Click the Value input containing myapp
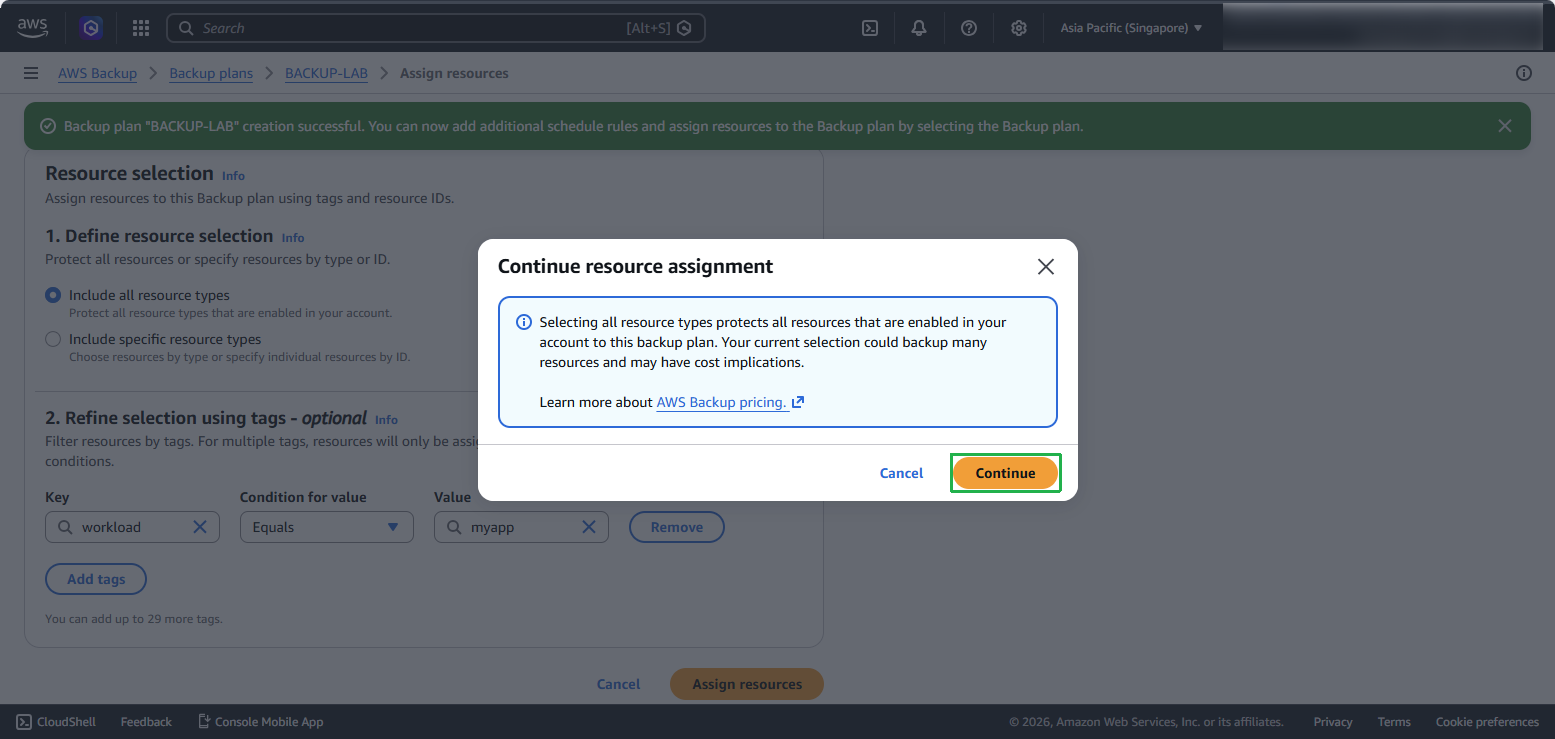This screenshot has width=1555, height=739. pyautogui.click(x=521, y=527)
